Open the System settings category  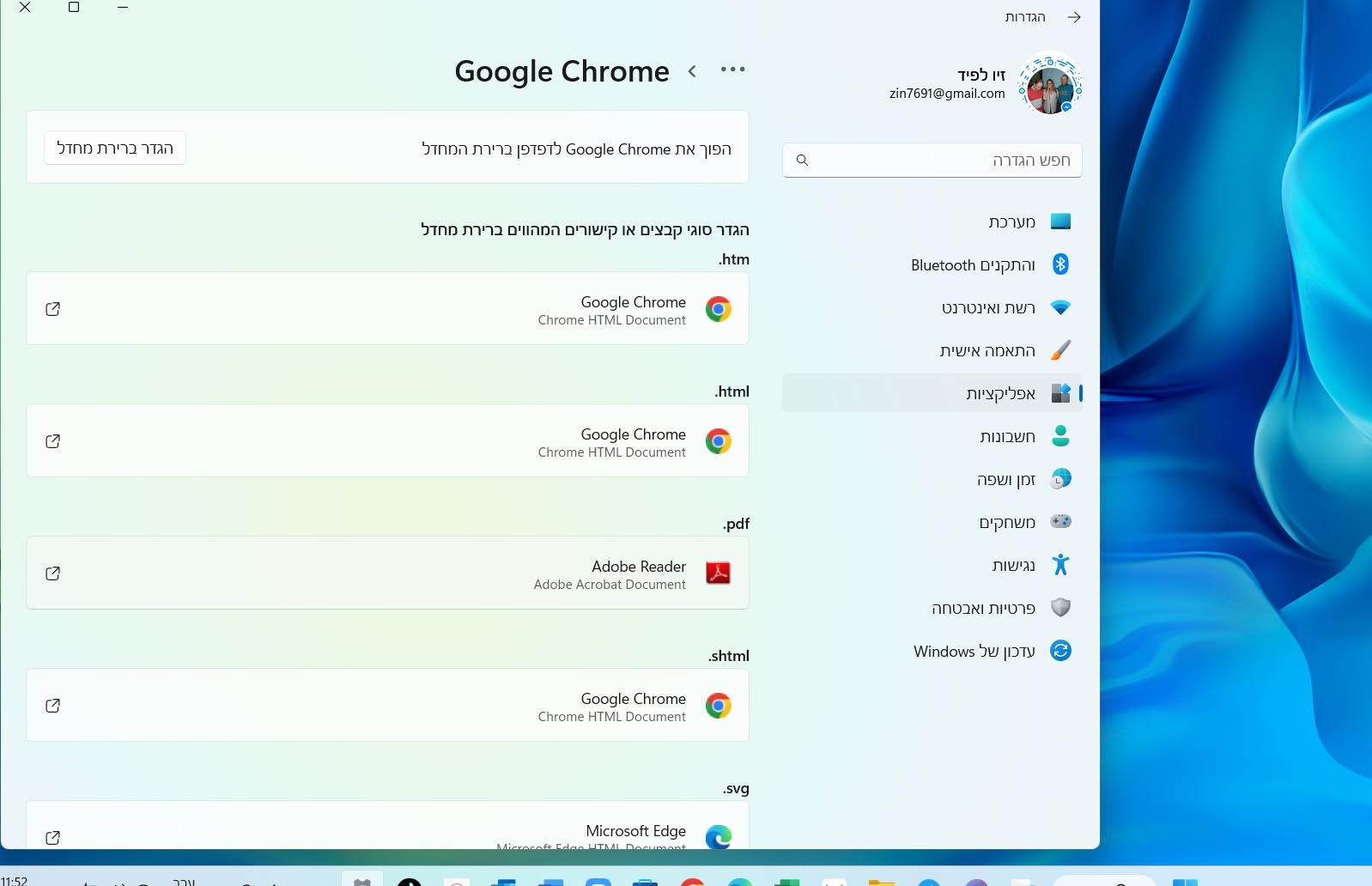1011,221
